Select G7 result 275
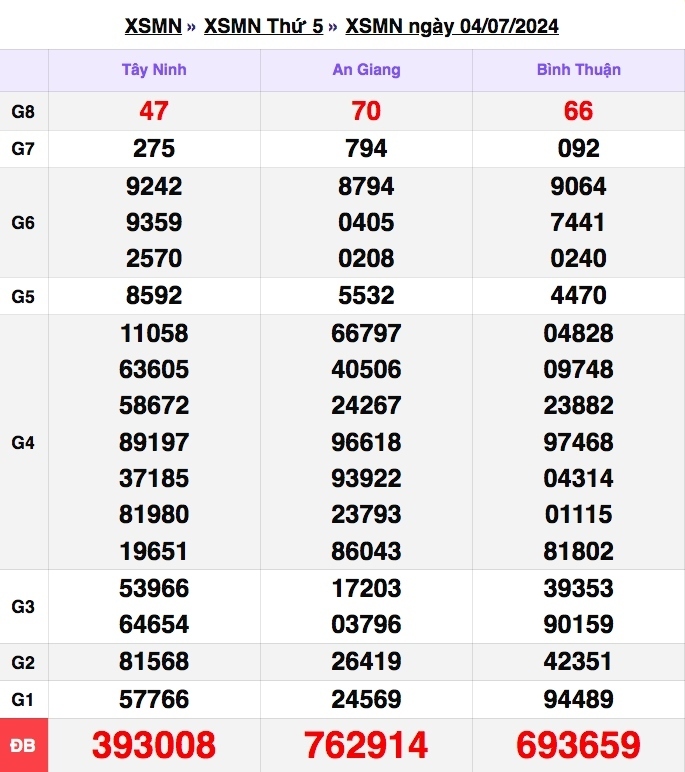This screenshot has width=685, height=772. tap(154, 149)
